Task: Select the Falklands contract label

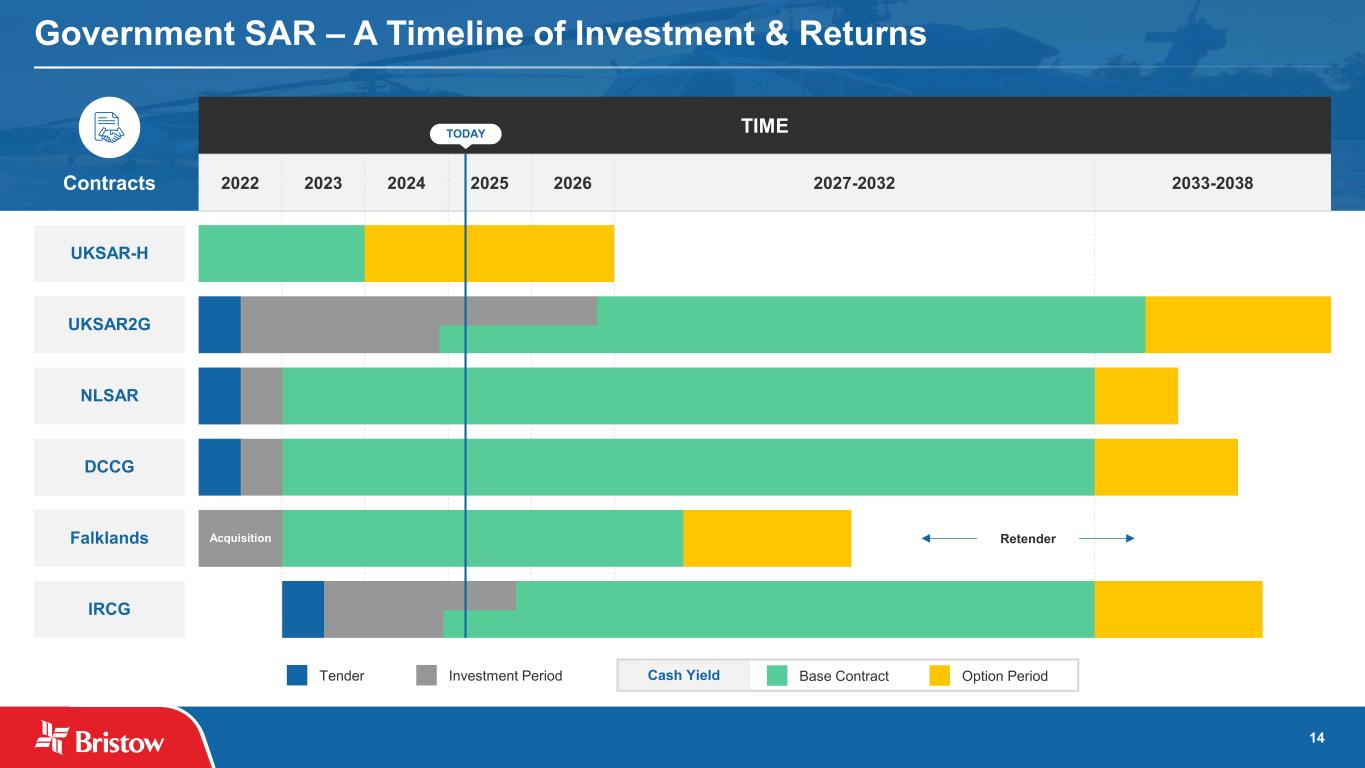Action: click(x=109, y=538)
